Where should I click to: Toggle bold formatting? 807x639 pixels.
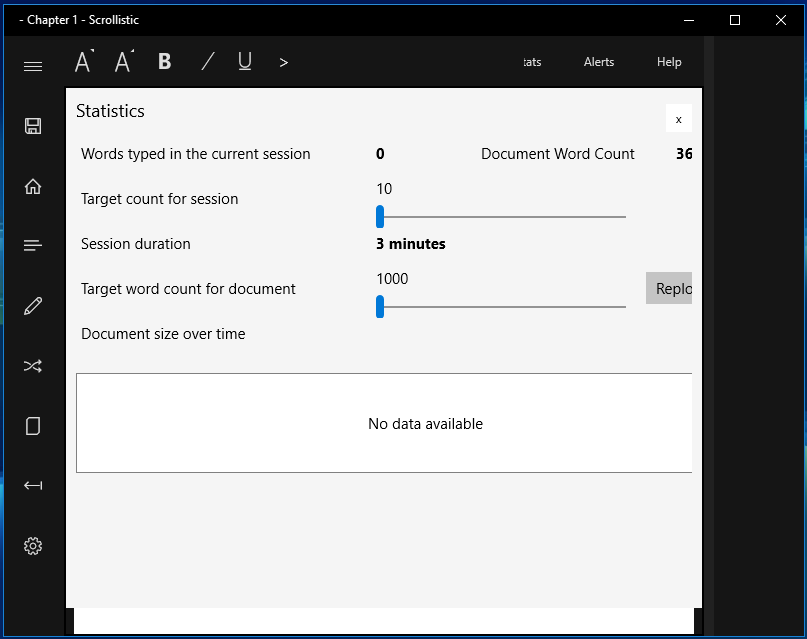tap(165, 62)
